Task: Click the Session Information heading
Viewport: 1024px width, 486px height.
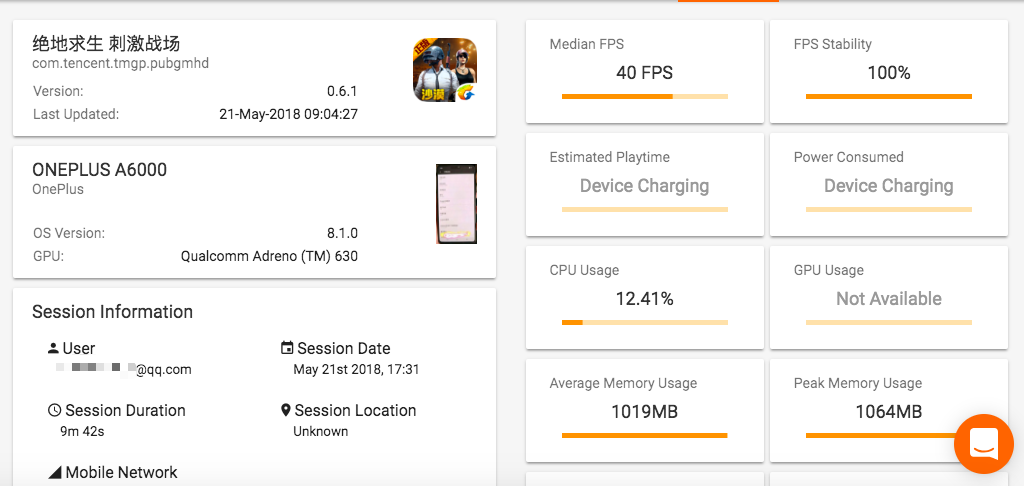Action: pyautogui.click(x=112, y=312)
